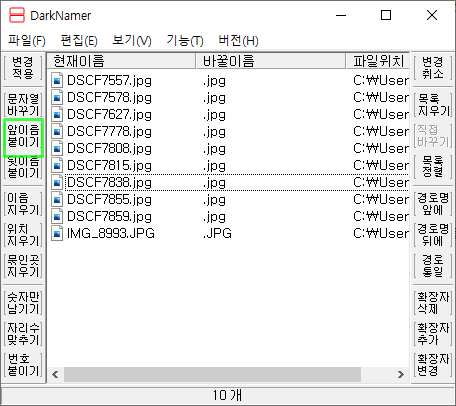Open the 편집(E) menu
The height and width of the screenshot is (406, 456).
coord(79,41)
